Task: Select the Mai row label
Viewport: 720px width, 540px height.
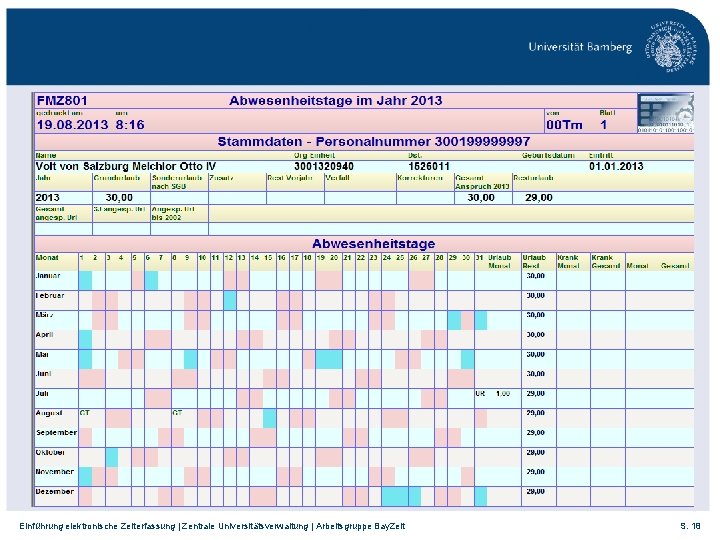Action: (42, 354)
